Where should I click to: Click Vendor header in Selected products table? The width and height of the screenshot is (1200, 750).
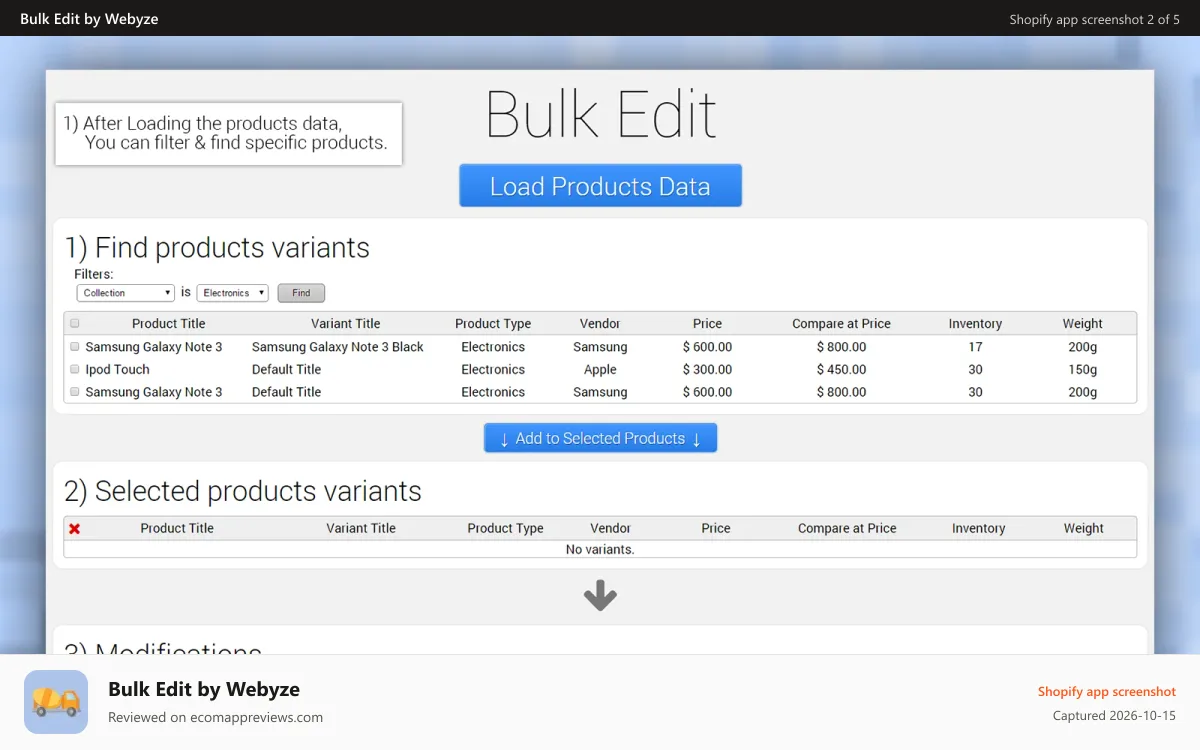610,528
